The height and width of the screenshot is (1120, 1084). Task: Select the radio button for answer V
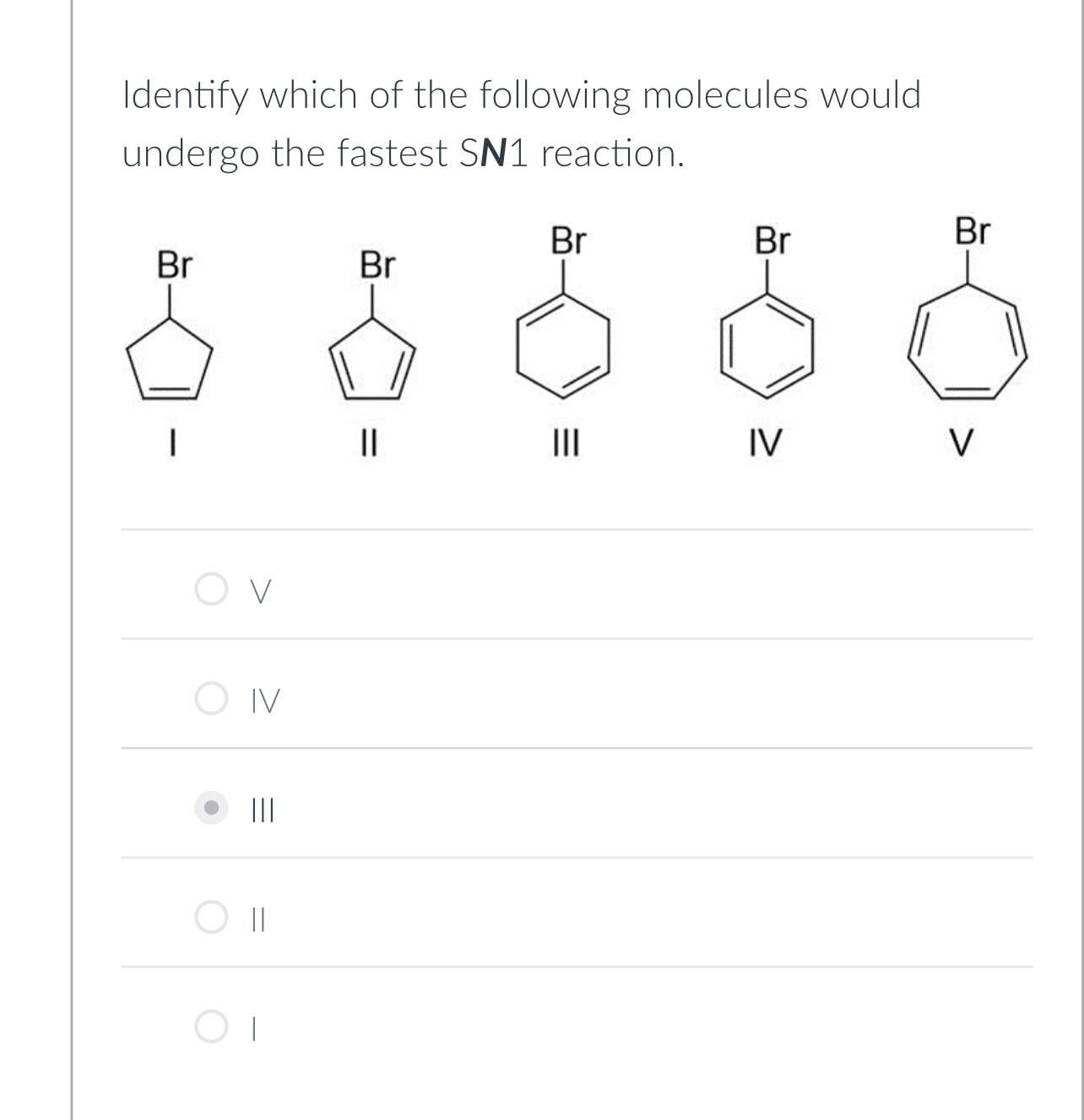[x=211, y=591]
